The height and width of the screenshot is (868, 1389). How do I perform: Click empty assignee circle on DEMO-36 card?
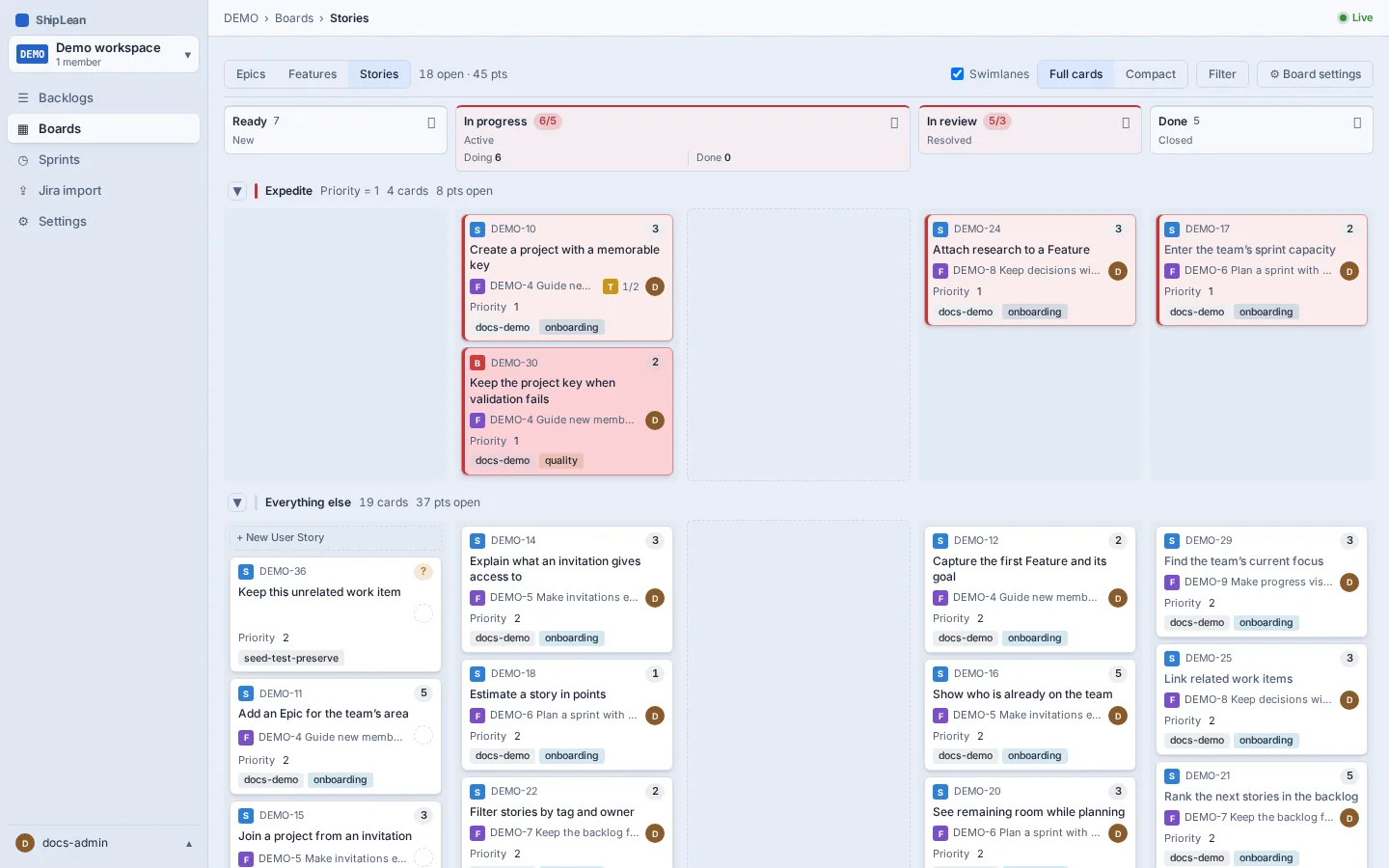pos(423,613)
